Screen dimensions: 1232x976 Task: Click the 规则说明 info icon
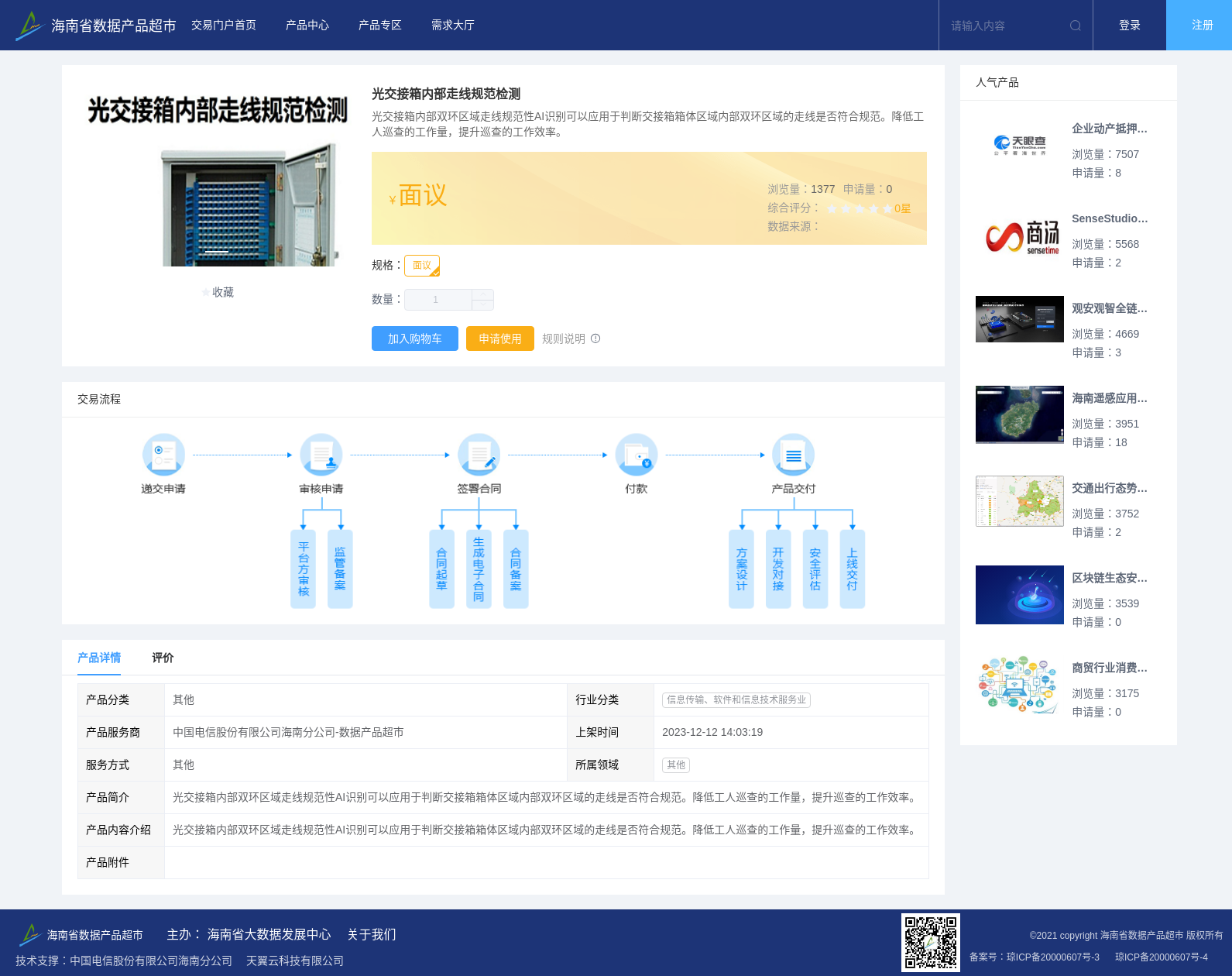point(595,339)
